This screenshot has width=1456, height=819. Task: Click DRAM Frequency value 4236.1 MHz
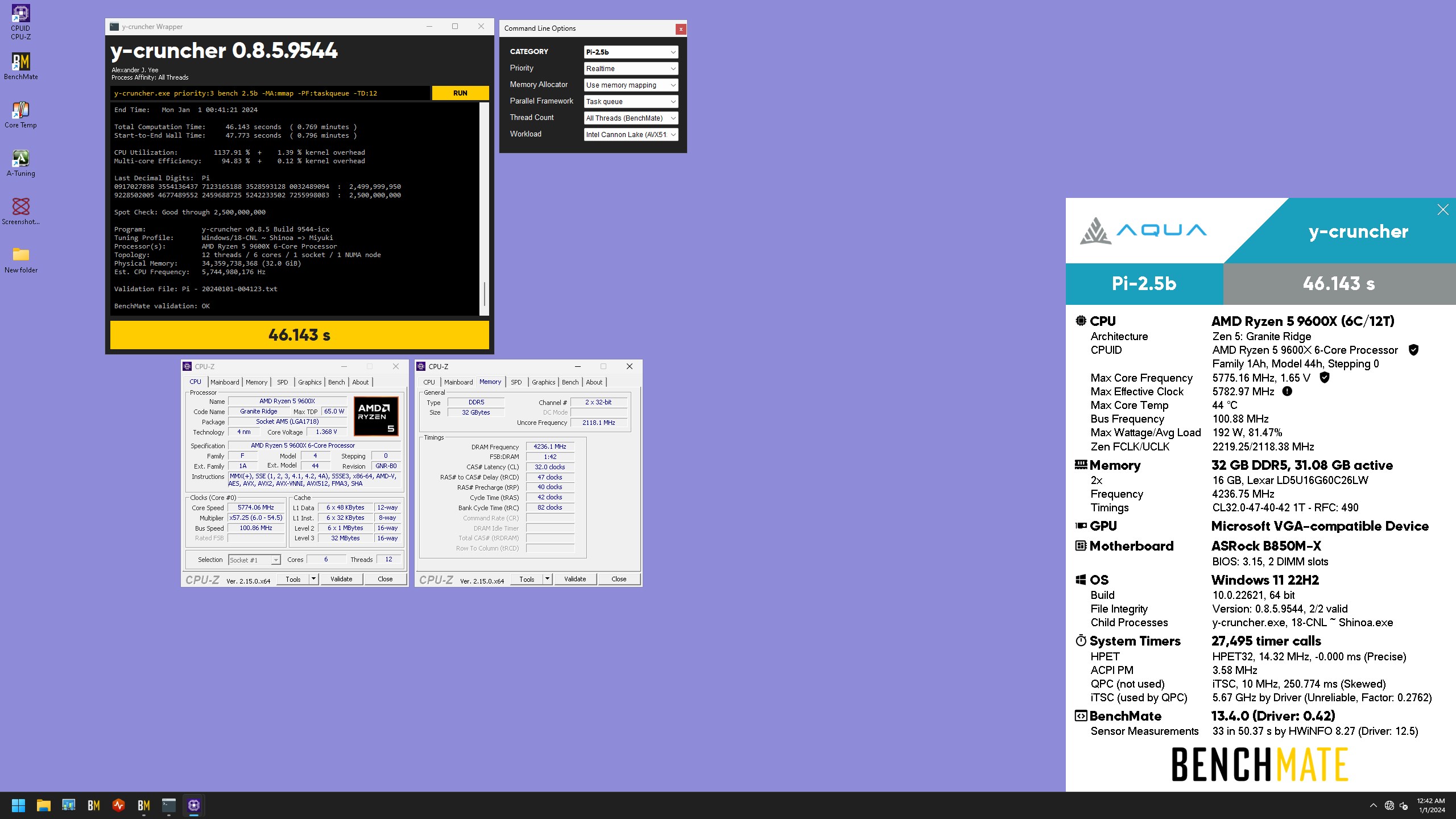[550, 446]
